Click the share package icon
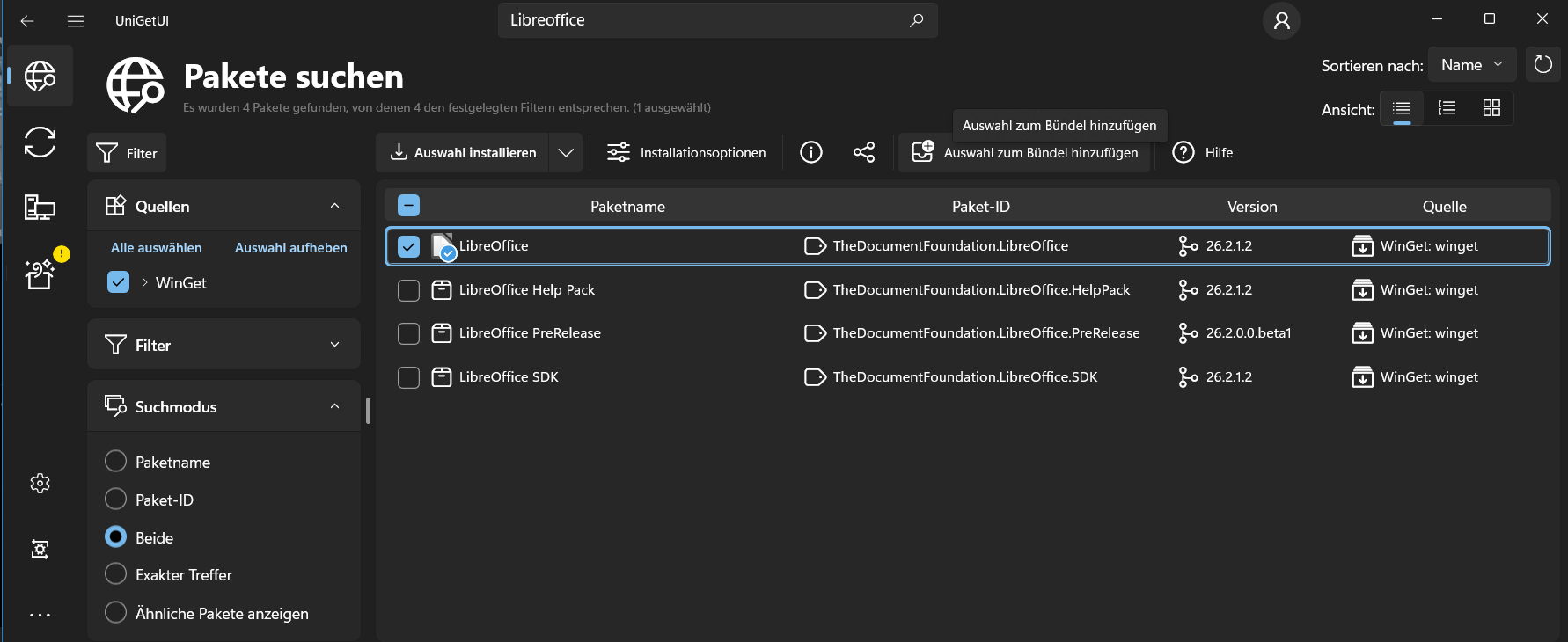Viewport: 1568px width, 642px height. [x=864, y=152]
